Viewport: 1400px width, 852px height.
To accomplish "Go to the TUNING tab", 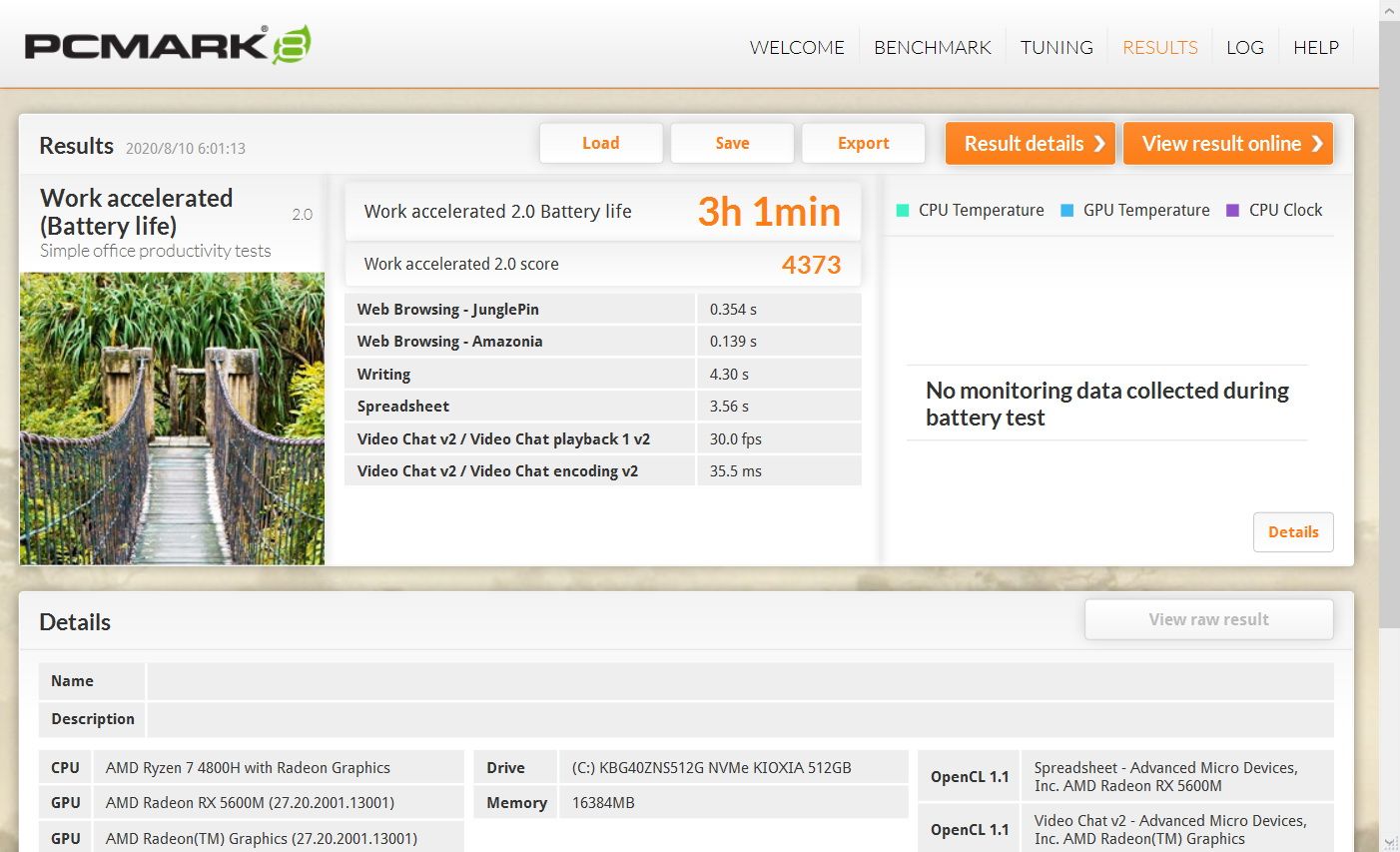I will pos(1056,47).
